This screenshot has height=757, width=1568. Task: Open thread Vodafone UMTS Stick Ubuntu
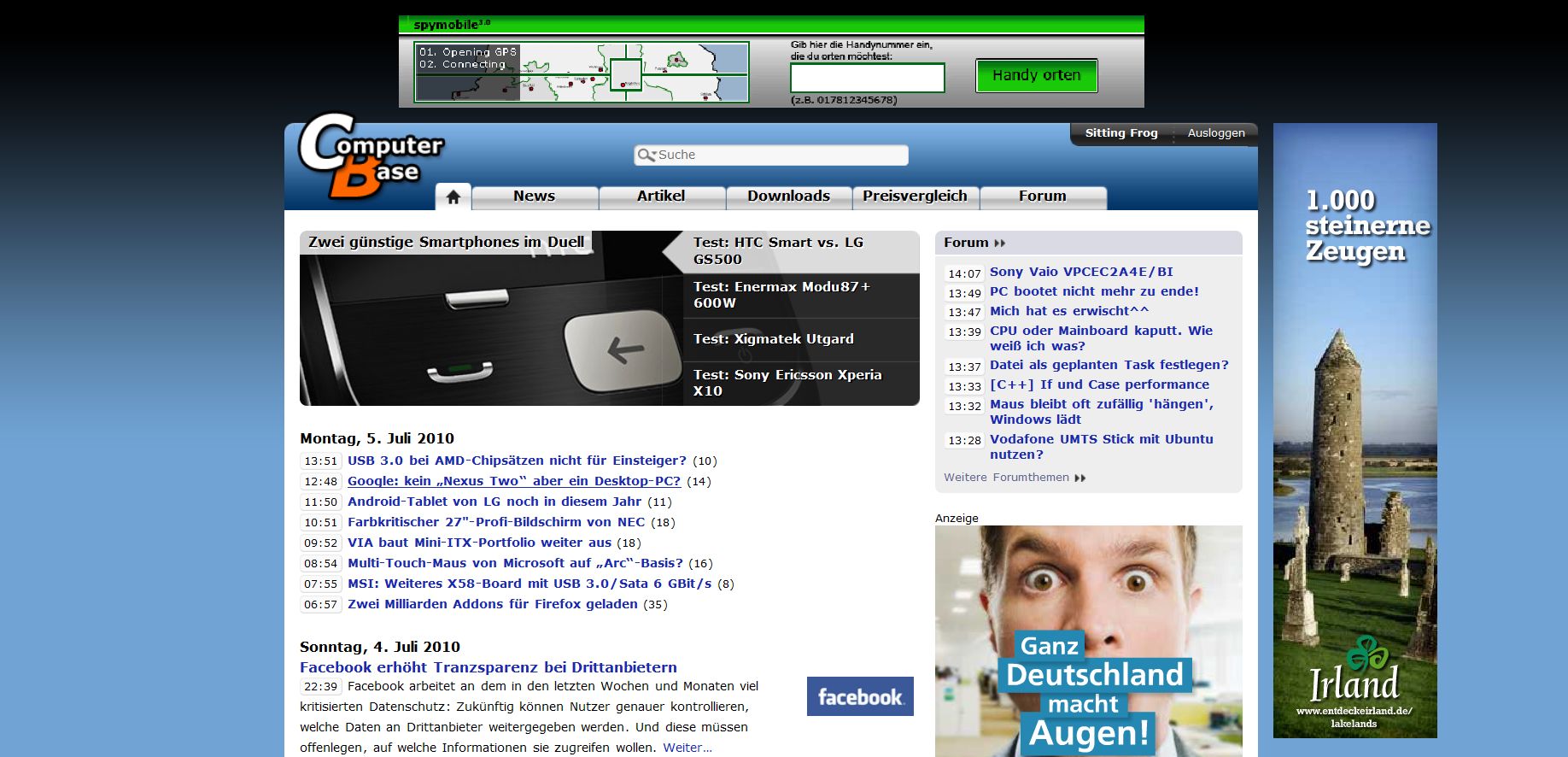pyautogui.click(x=1102, y=447)
